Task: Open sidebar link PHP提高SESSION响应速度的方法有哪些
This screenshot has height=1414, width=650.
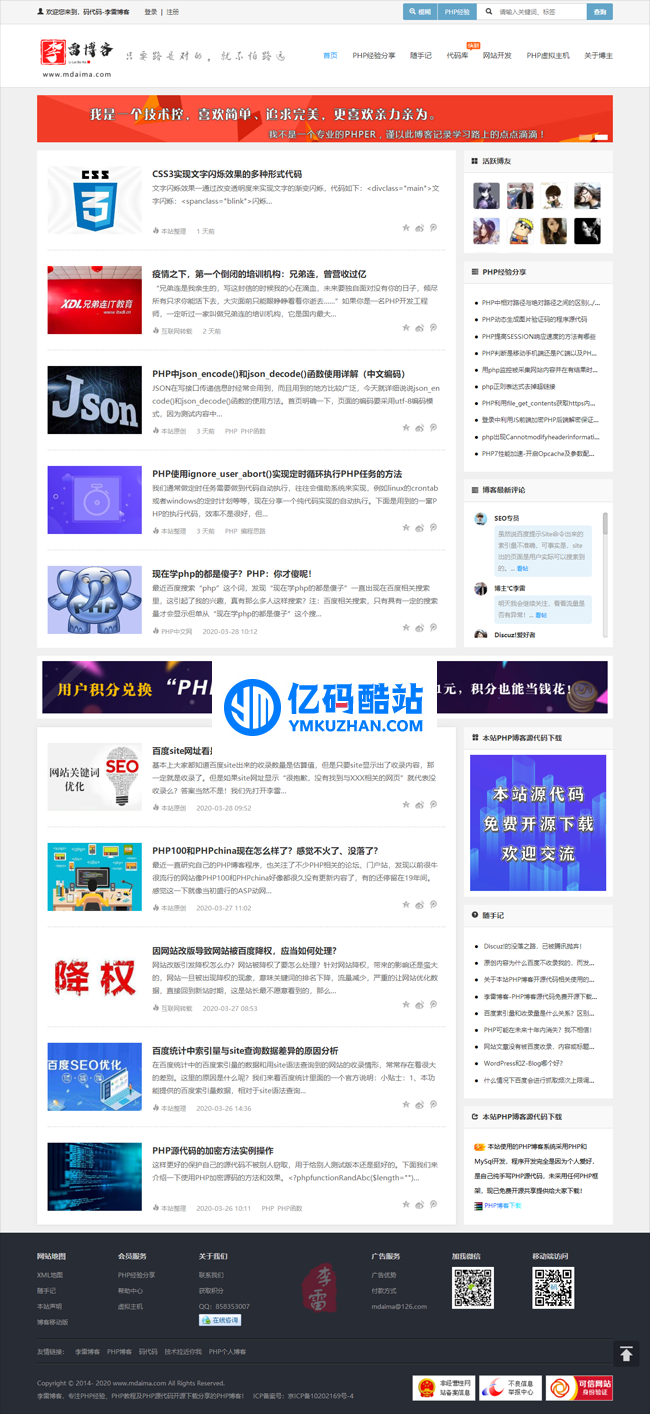Action: click(539, 336)
